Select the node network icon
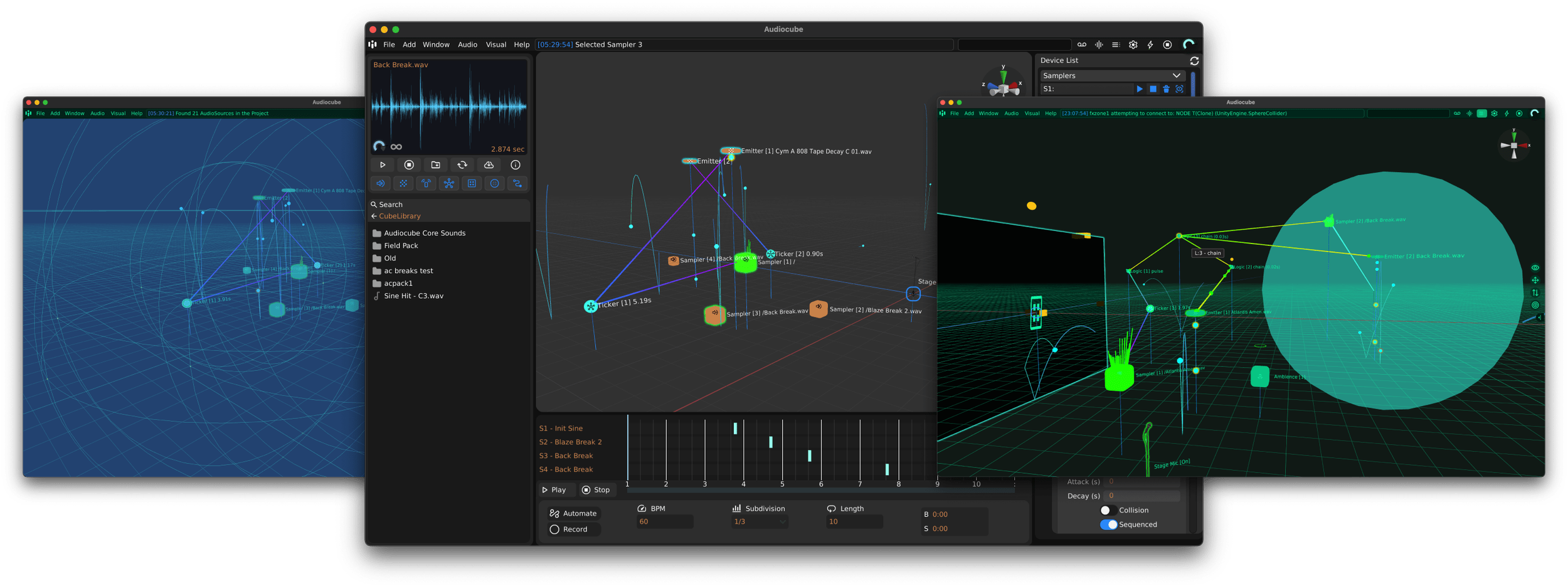Viewport: 1568px width, 588px height. [449, 183]
